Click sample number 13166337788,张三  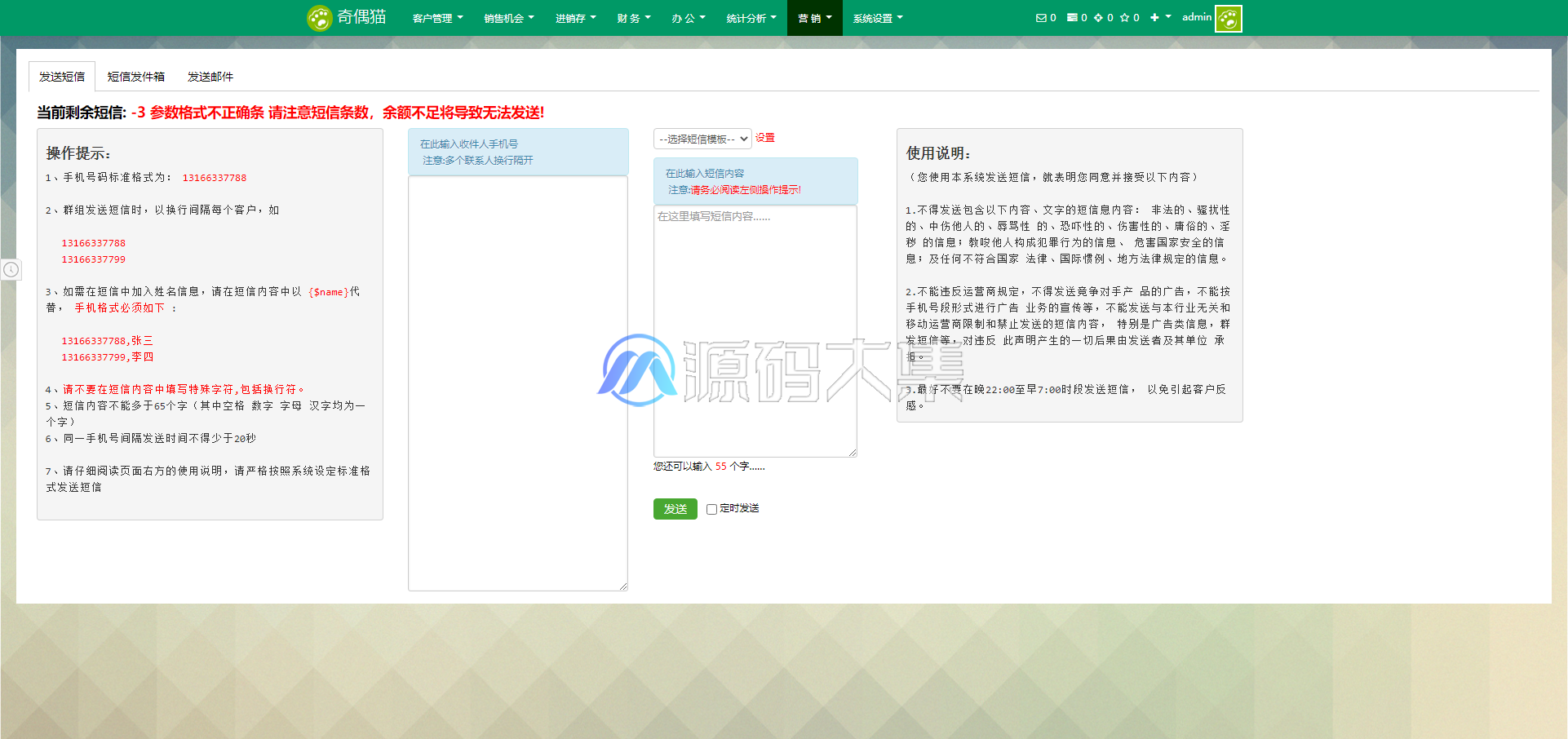[107, 341]
